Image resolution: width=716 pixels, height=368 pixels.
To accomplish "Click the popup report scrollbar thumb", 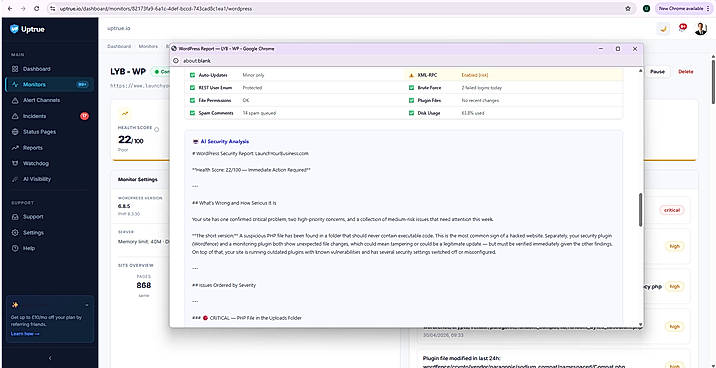I will click(x=640, y=210).
